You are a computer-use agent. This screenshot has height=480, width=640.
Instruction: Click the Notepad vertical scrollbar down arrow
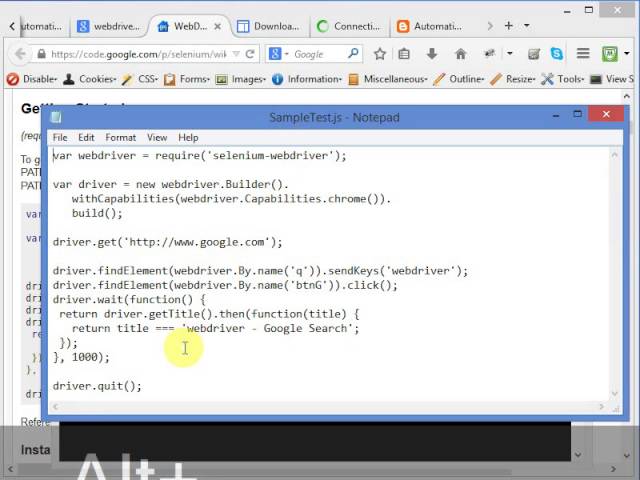(615, 393)
